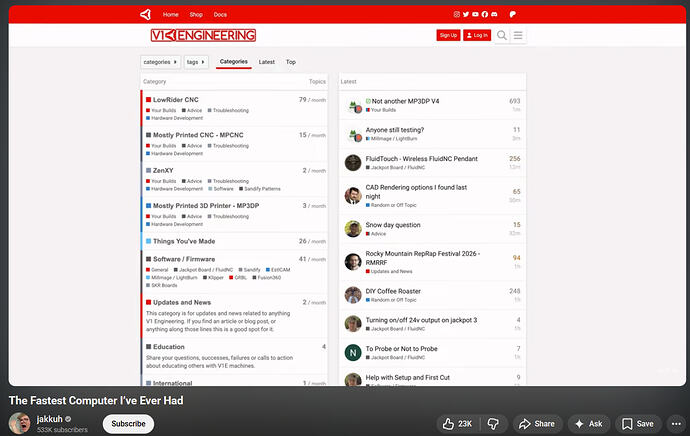The image size is (690, 436).
Task: Click video title The Fastest Computer I've Ever Had
Action: 96,401
